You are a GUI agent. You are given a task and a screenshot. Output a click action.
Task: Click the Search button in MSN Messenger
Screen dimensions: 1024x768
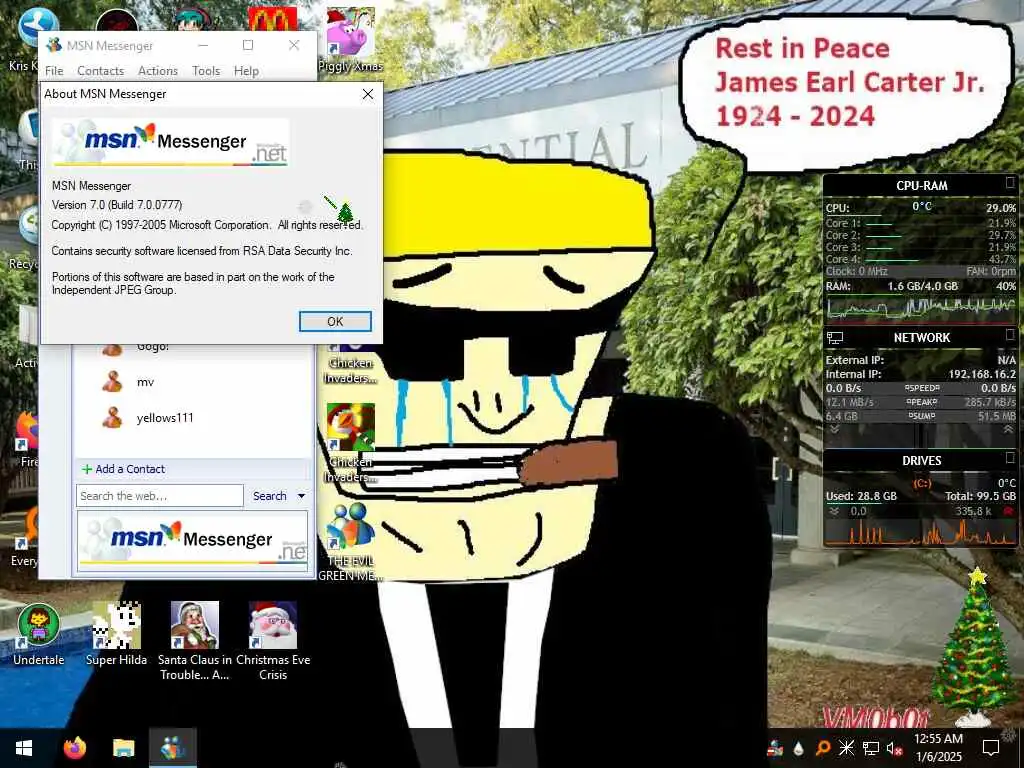(x=270, y=496)
